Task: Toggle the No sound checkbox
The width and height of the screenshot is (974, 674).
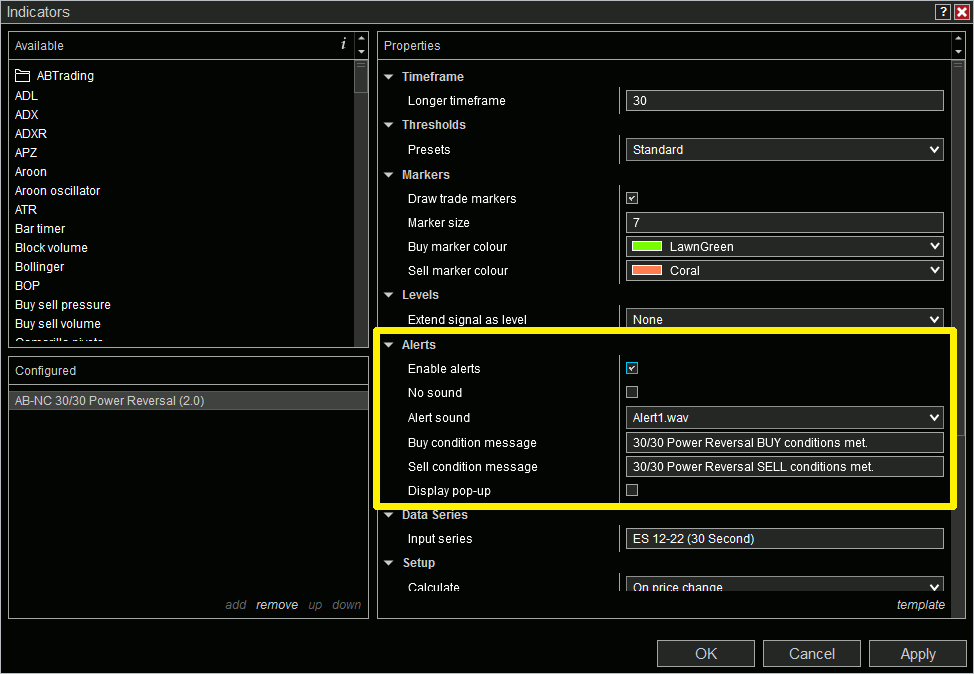Action: (x=631, y=392)
